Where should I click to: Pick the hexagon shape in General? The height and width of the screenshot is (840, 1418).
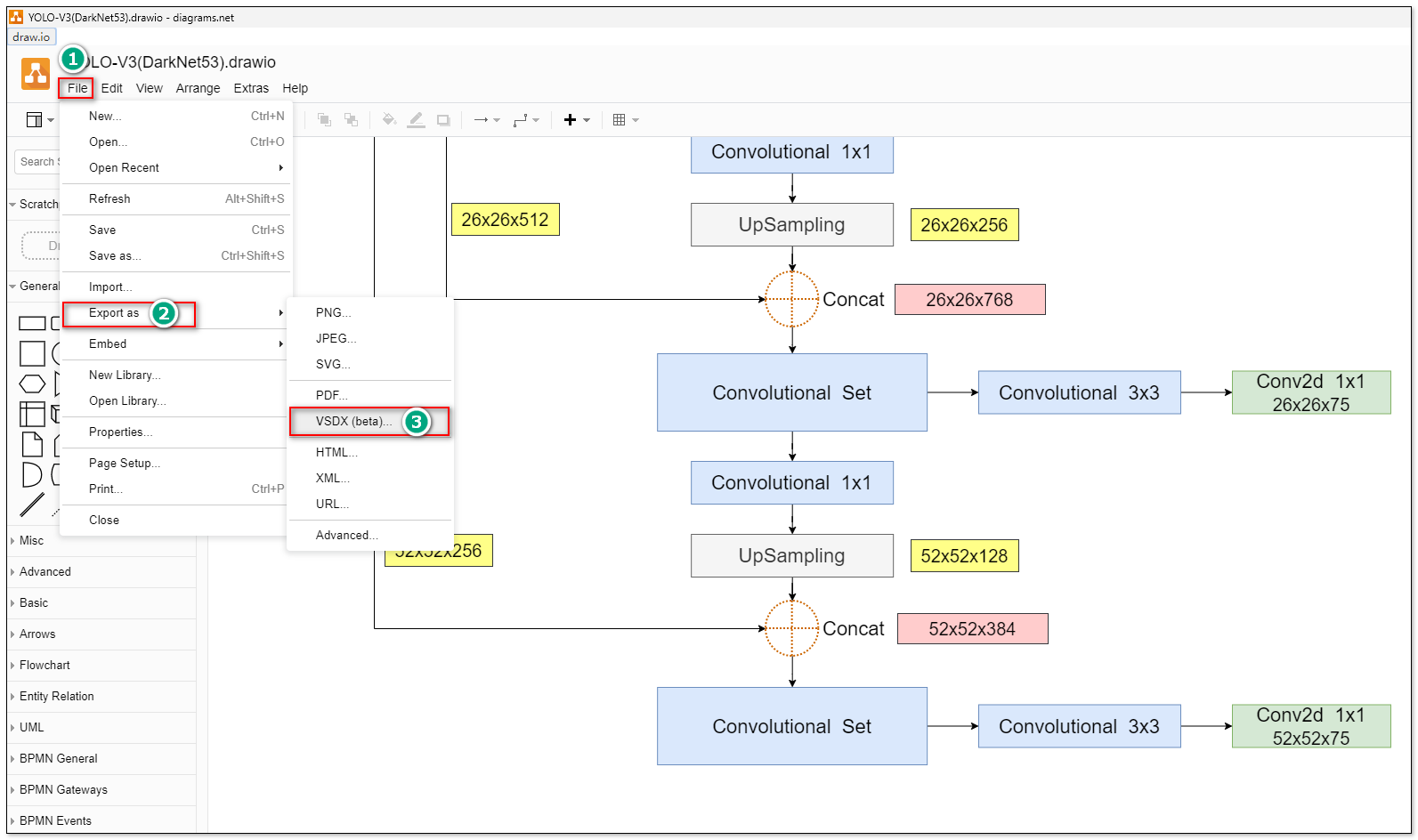[32, 384]
